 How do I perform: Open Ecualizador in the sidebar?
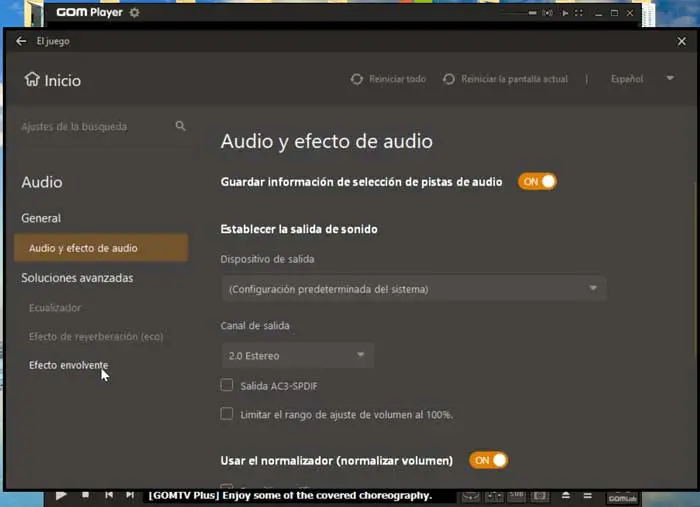(55, 308)
